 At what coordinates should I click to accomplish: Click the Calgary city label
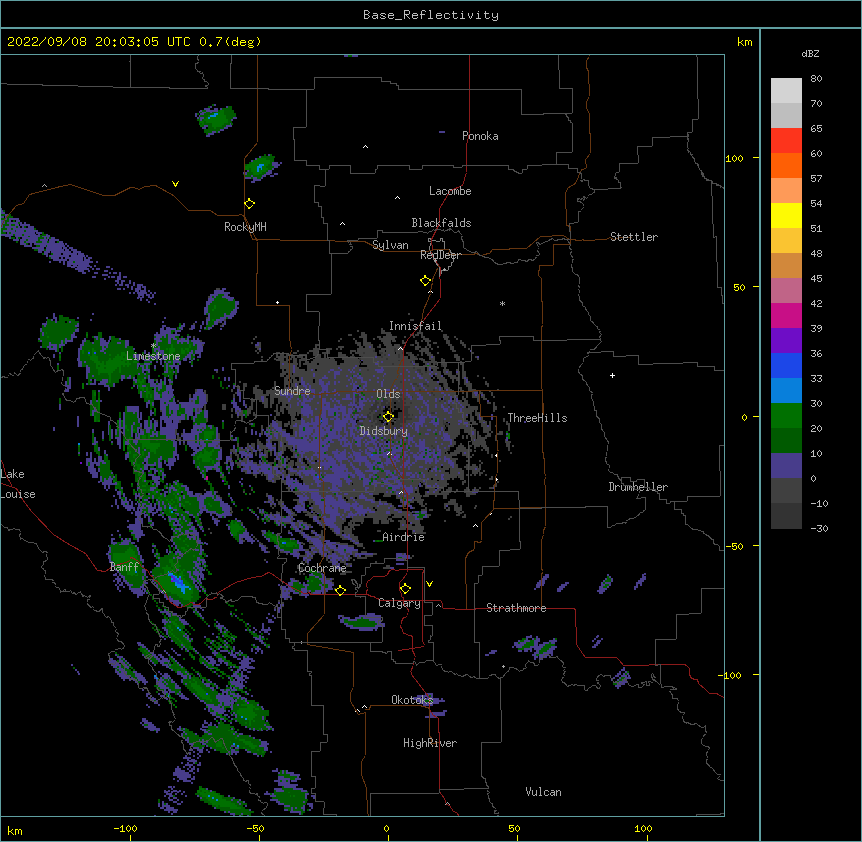[399, 603]
